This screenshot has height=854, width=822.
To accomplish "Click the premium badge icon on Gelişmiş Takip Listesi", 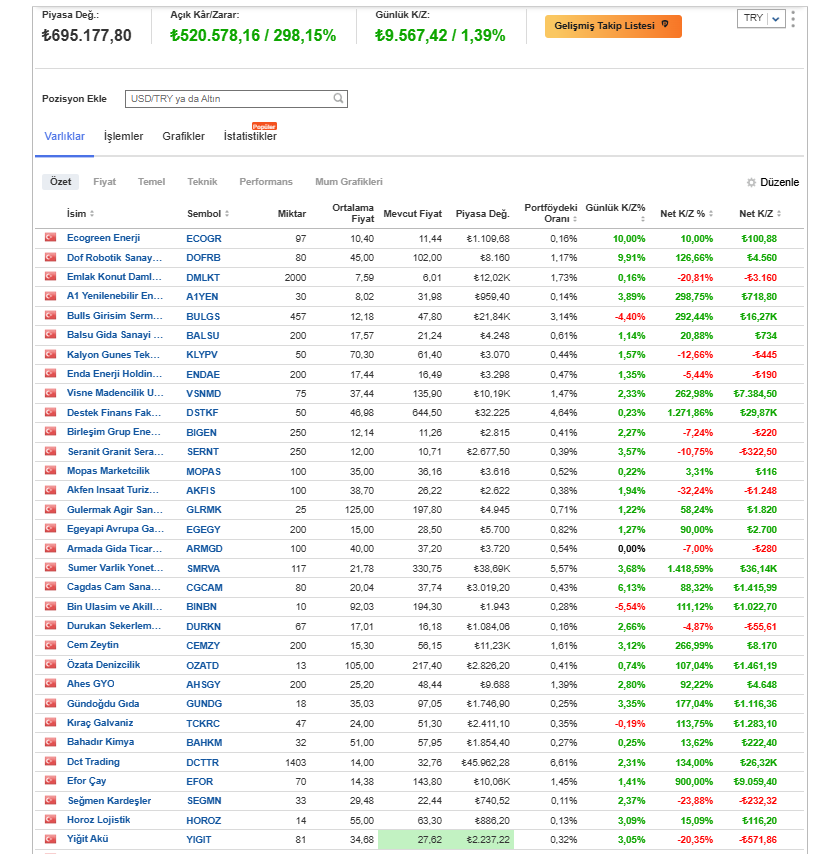I will (x=665, y=24).
